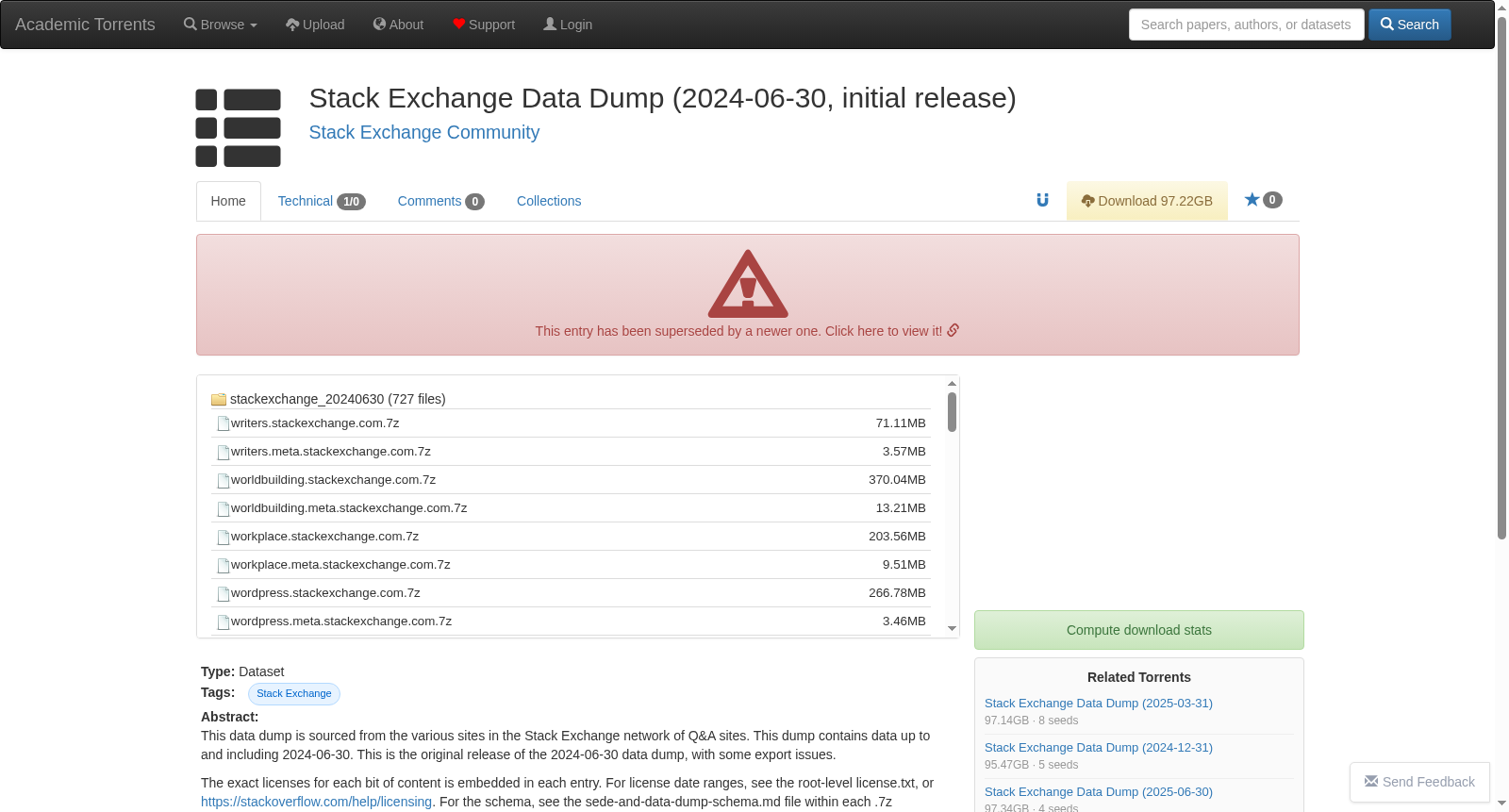Click the 203.56MB file size value

coord(897,537)
